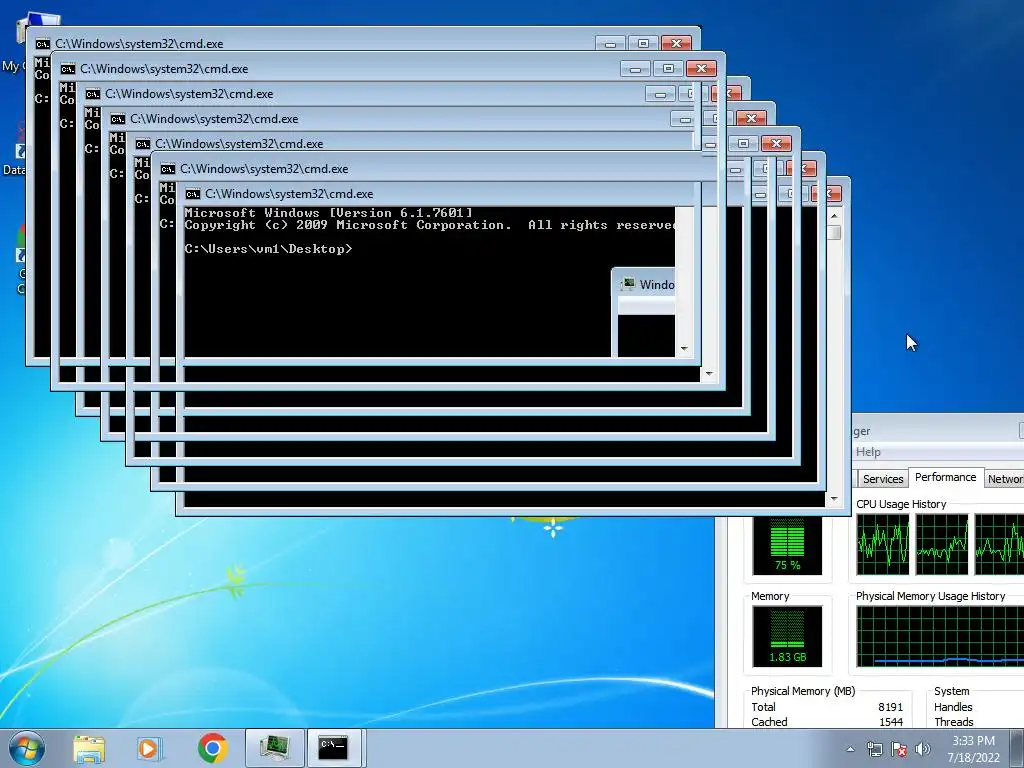1024x768 pixels.
Task: Open system menu icon of the third cmd window from top
Action: coord(93,94)
